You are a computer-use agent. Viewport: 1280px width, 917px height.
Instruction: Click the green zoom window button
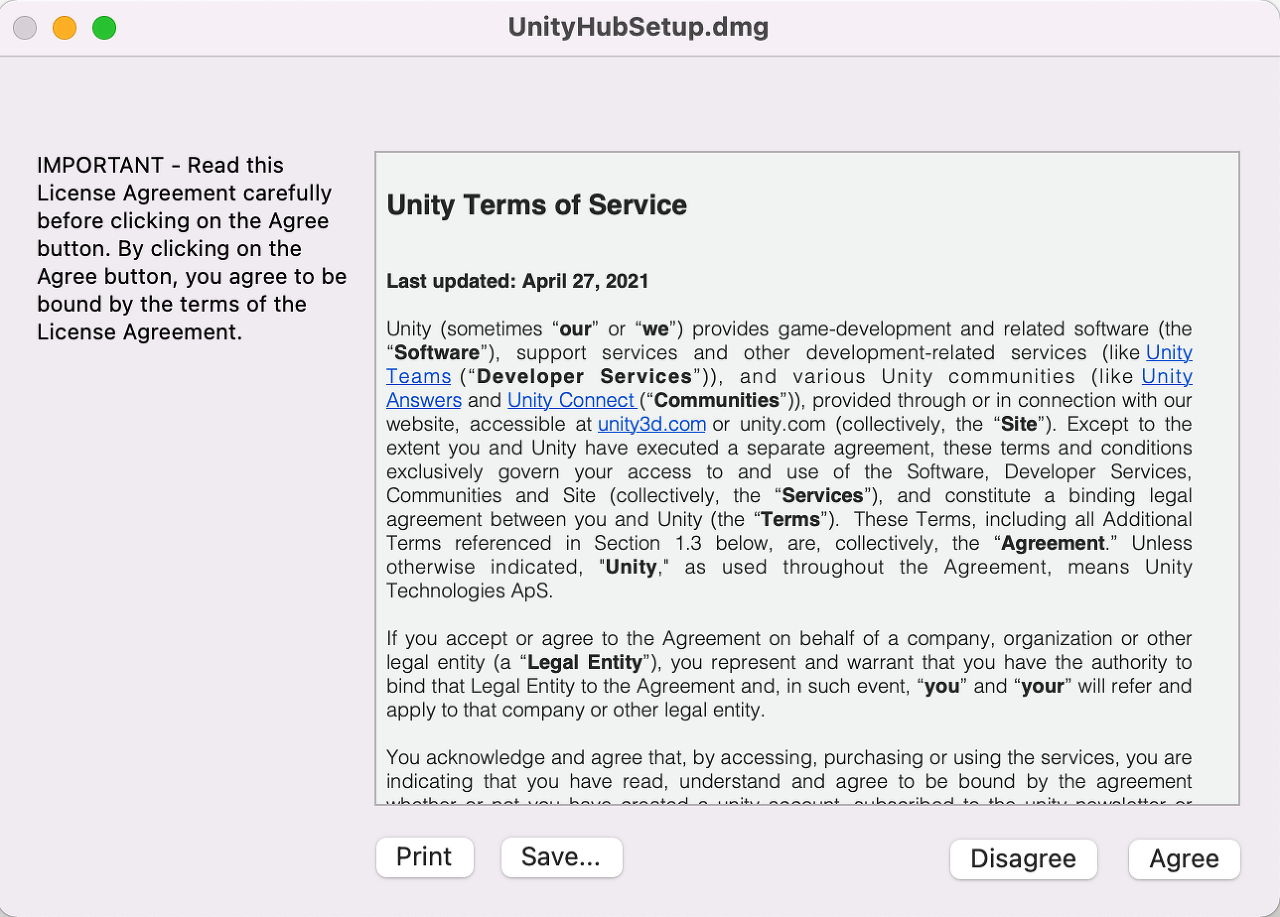click(x=104, y=28)
